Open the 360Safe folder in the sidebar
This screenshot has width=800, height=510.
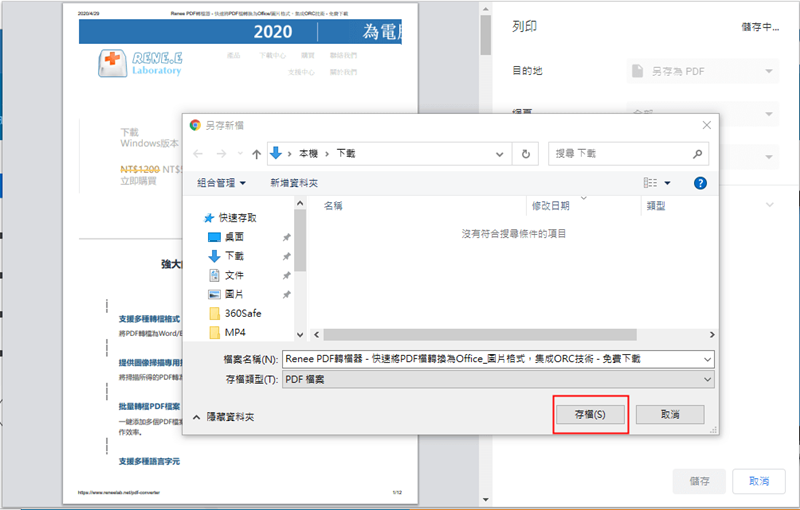point(243,313)
